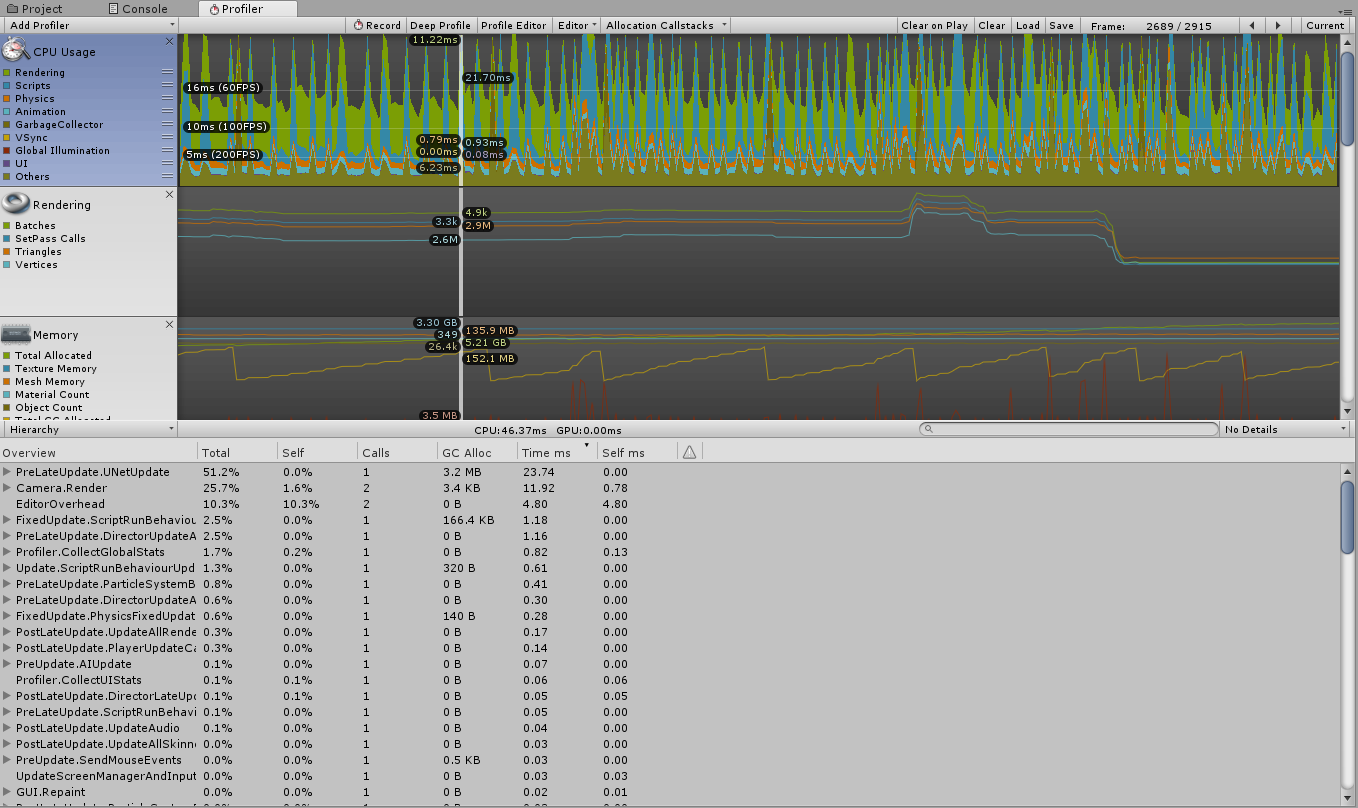Click the Clear button
The width and height of the screenshot is (1358, 808).
click(x=992, y=25)
